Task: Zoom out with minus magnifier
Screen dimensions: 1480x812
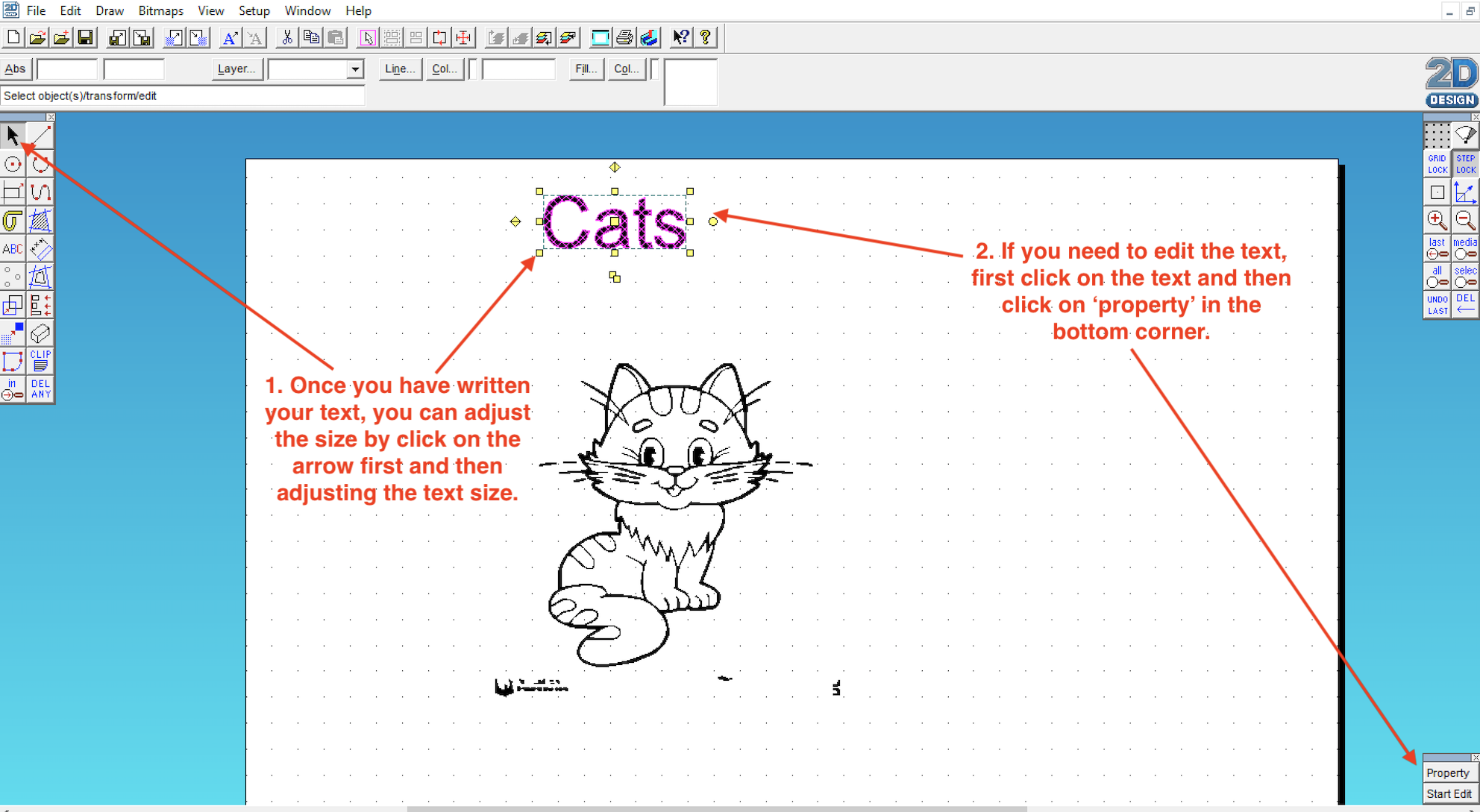Action: [1465, 220]
